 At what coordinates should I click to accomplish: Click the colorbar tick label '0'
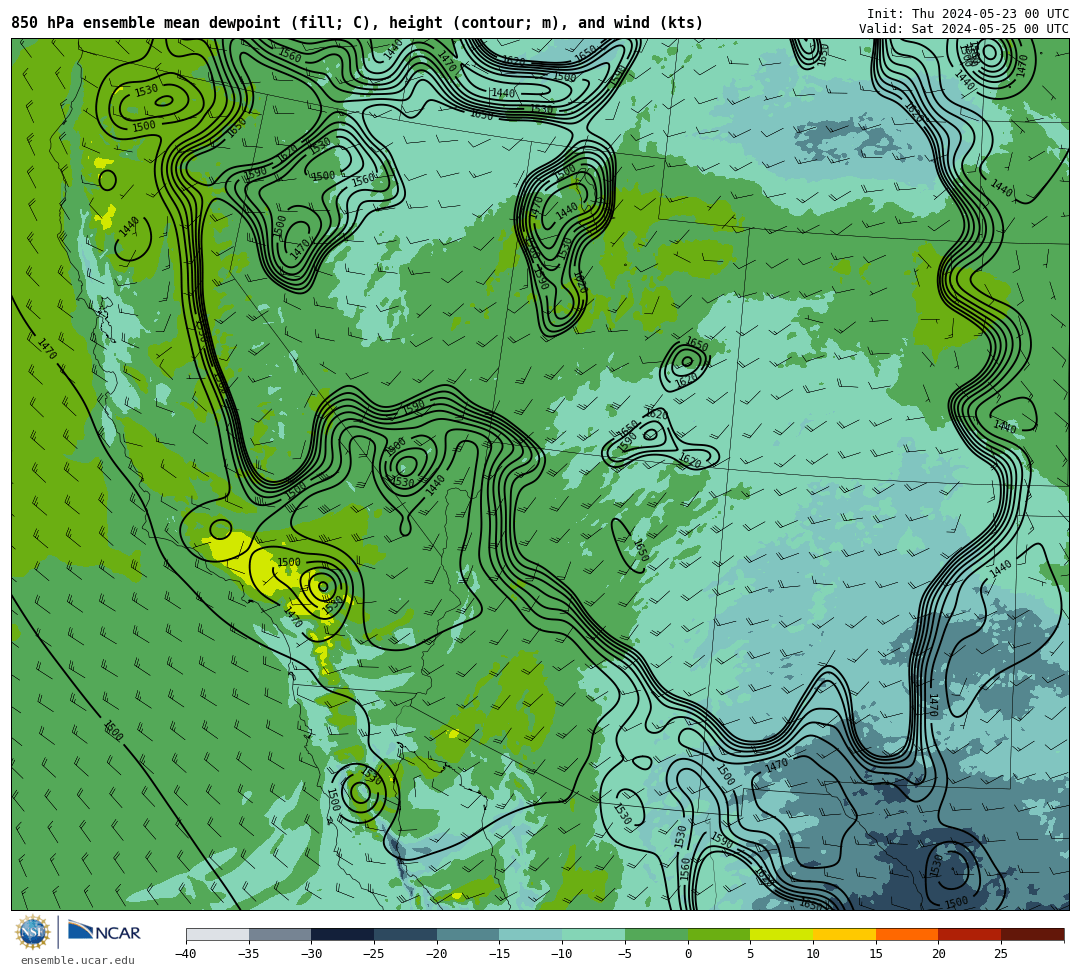pyautogui.click(x=687, y=954)
